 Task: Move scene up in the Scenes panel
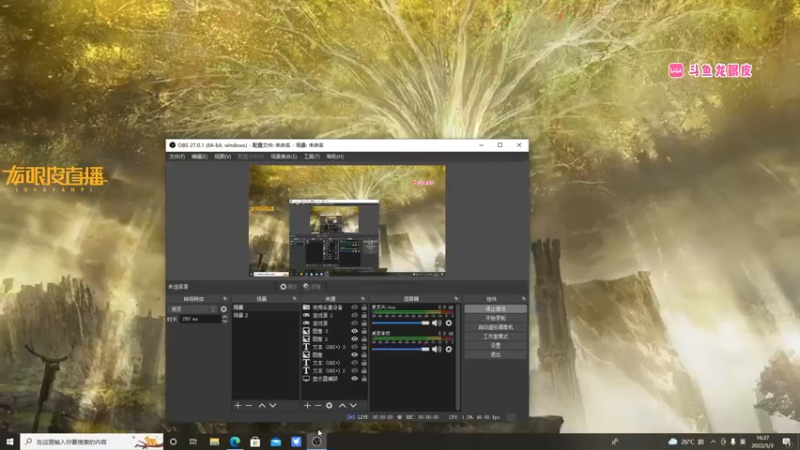pos(262,406)
